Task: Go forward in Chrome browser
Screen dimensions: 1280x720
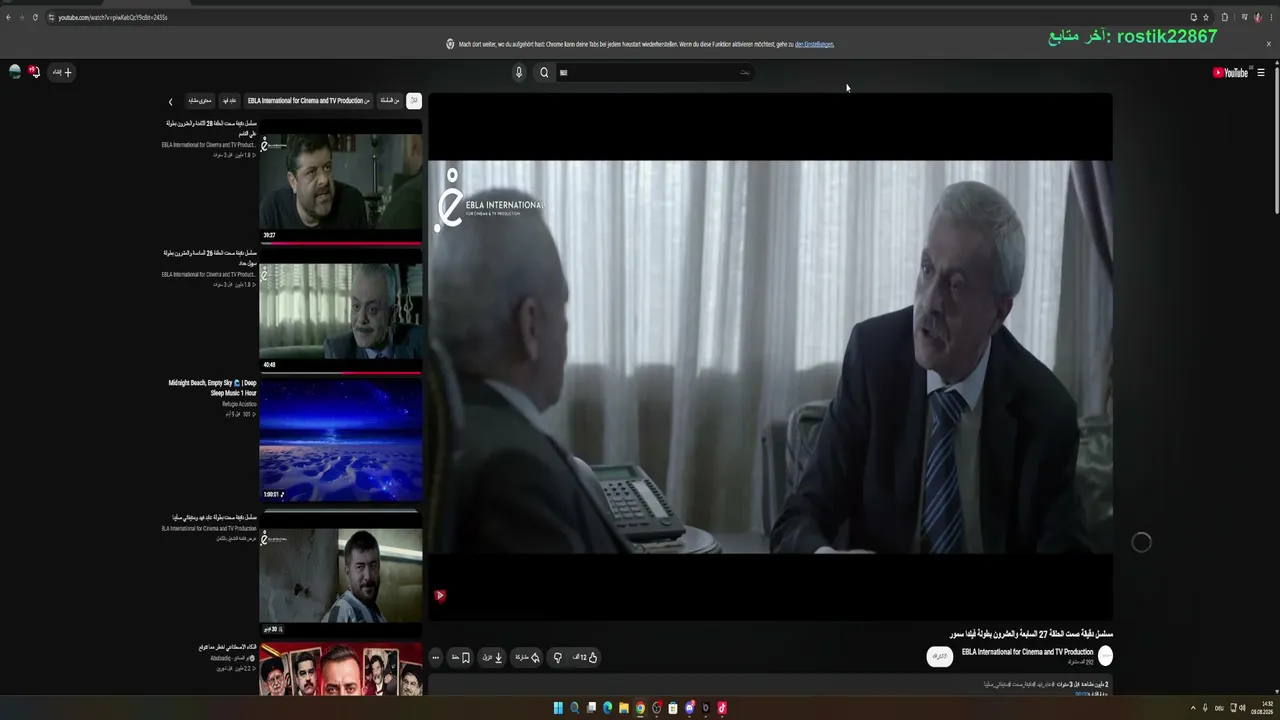Action: (21, 17)
